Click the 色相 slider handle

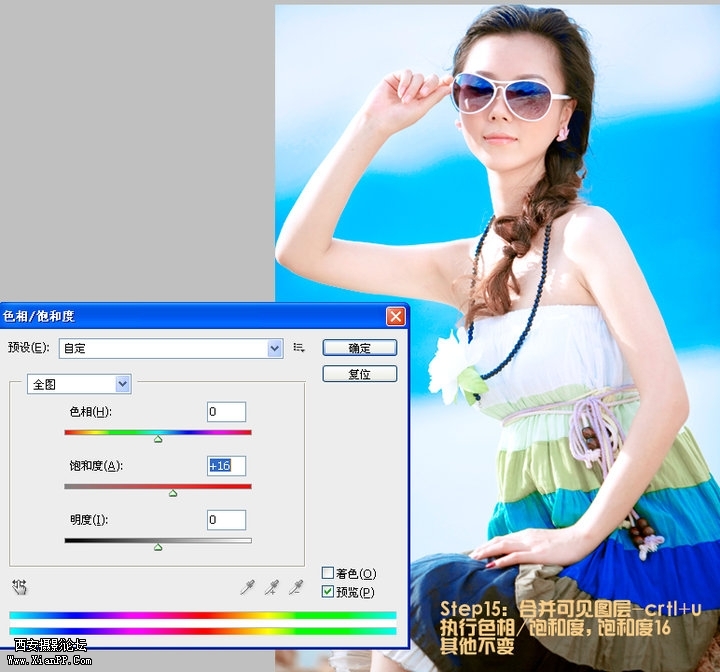(x=158, y=439)
